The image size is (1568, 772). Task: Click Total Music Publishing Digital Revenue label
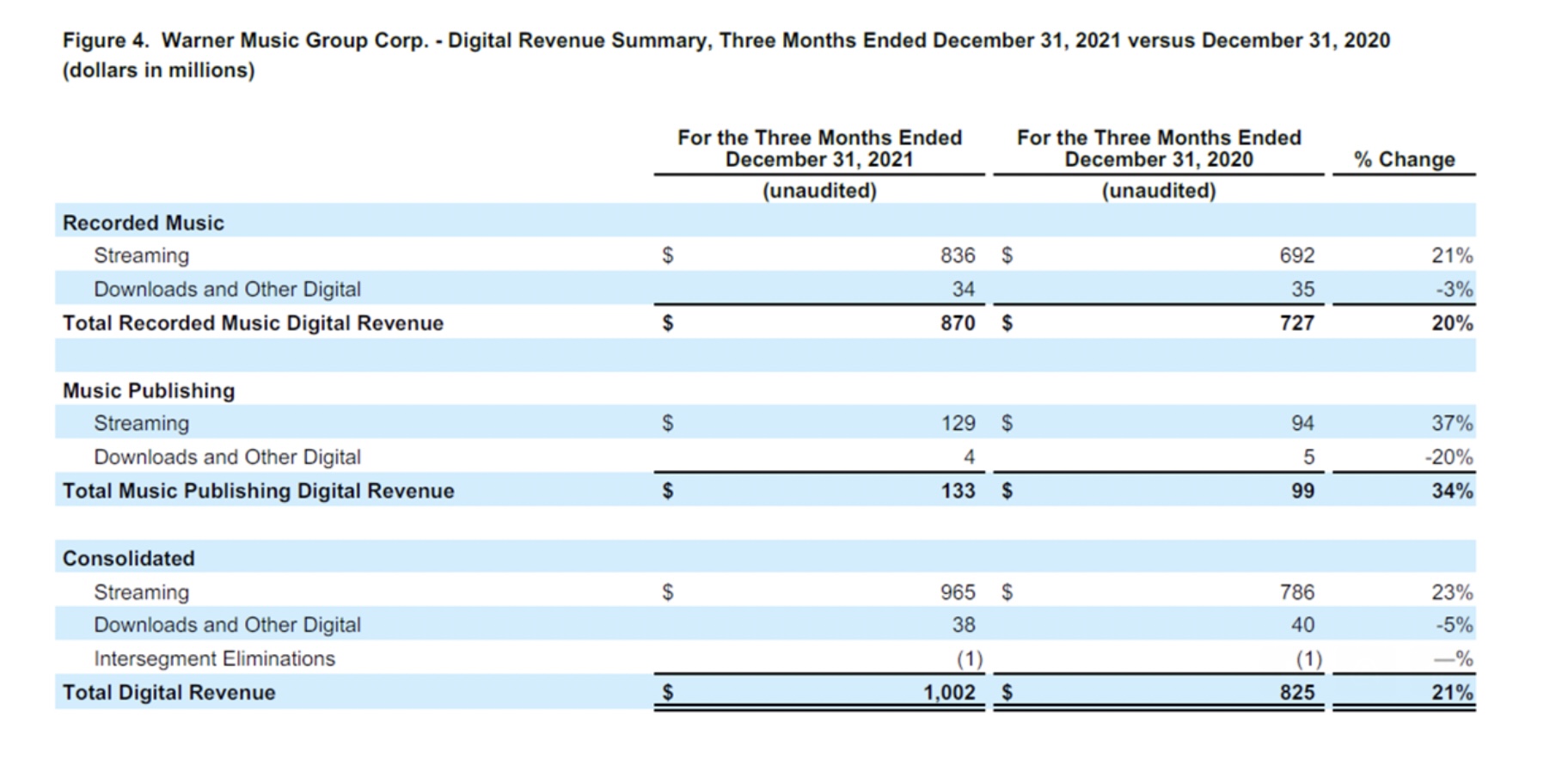click(x=258, y=491)
